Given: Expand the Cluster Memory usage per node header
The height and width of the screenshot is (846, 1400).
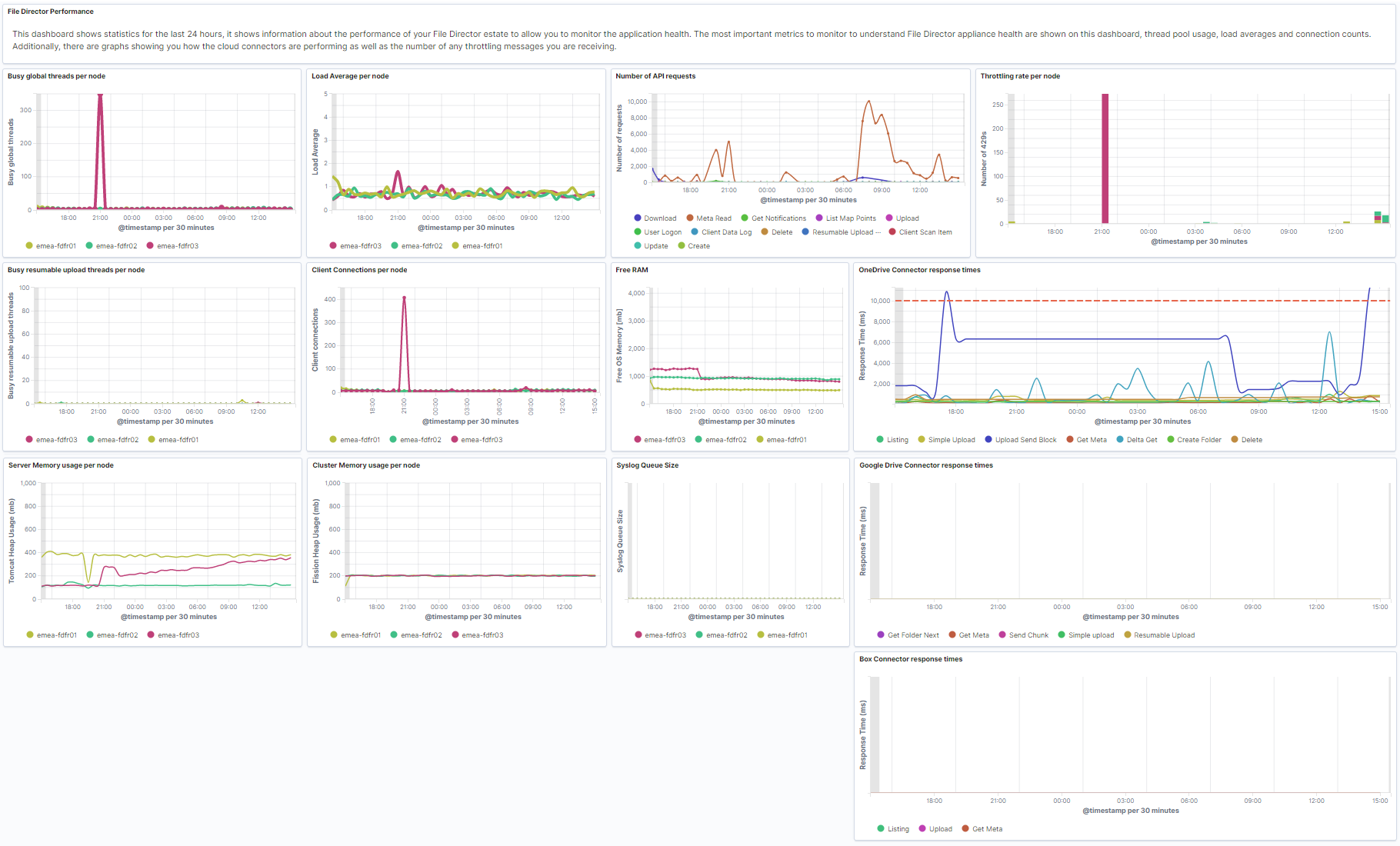Looking at the screenshot, I should click(366, 465).
